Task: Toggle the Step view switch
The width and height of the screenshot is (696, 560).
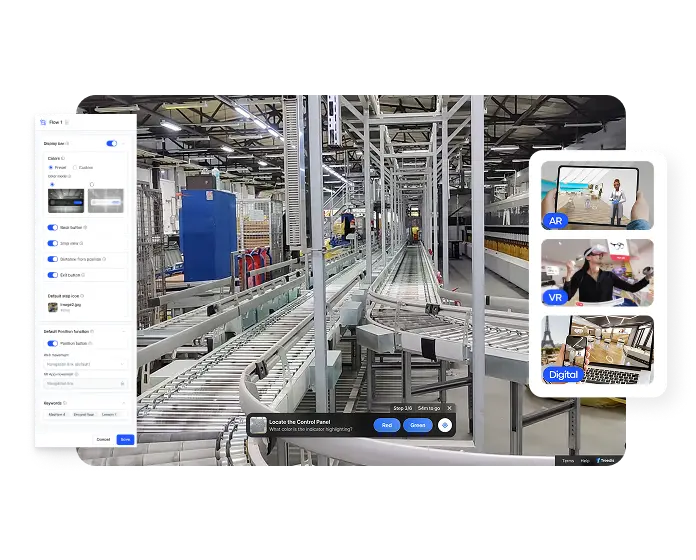Action: tap(52, 244)
